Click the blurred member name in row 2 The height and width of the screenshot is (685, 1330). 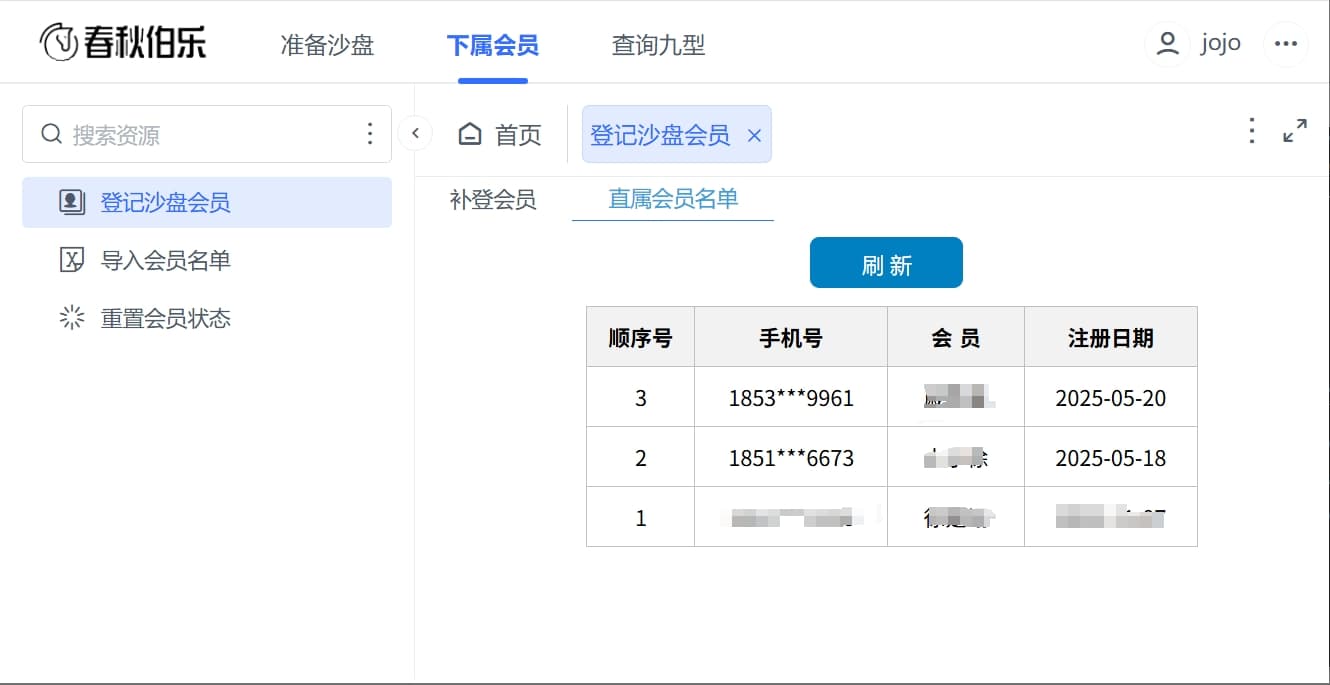click(957, 458)
